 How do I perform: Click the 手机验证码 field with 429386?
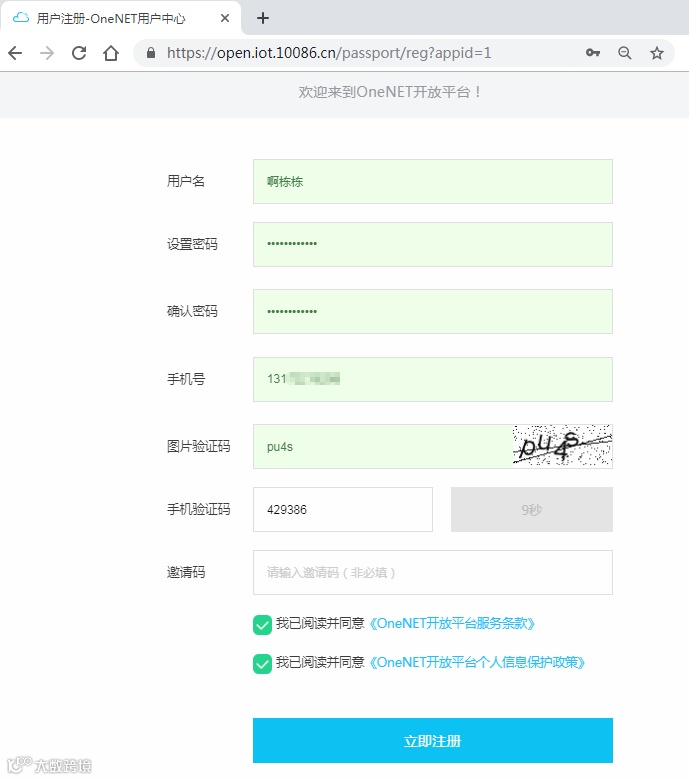pos(343,509)
